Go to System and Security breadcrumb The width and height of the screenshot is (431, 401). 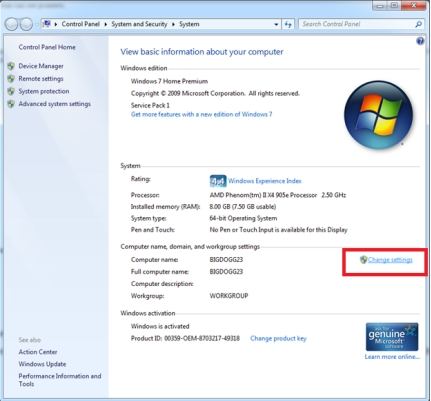(x=139, y=24)
